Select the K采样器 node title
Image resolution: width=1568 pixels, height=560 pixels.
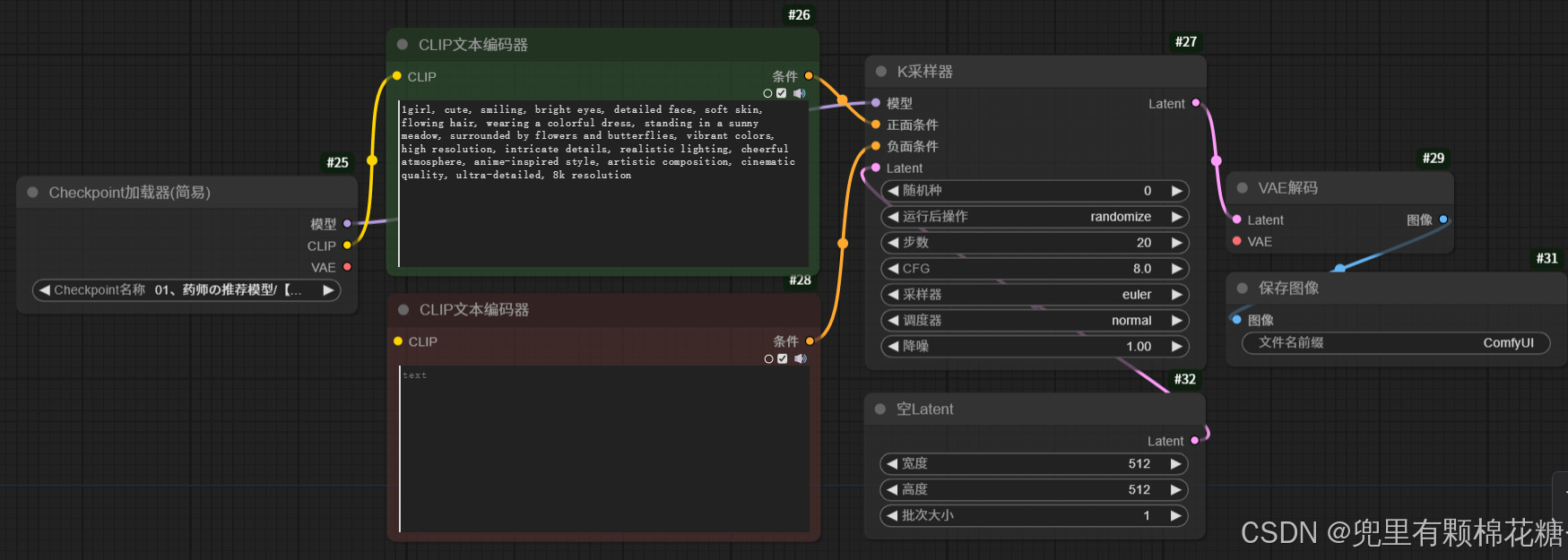(x=924, y=72)
